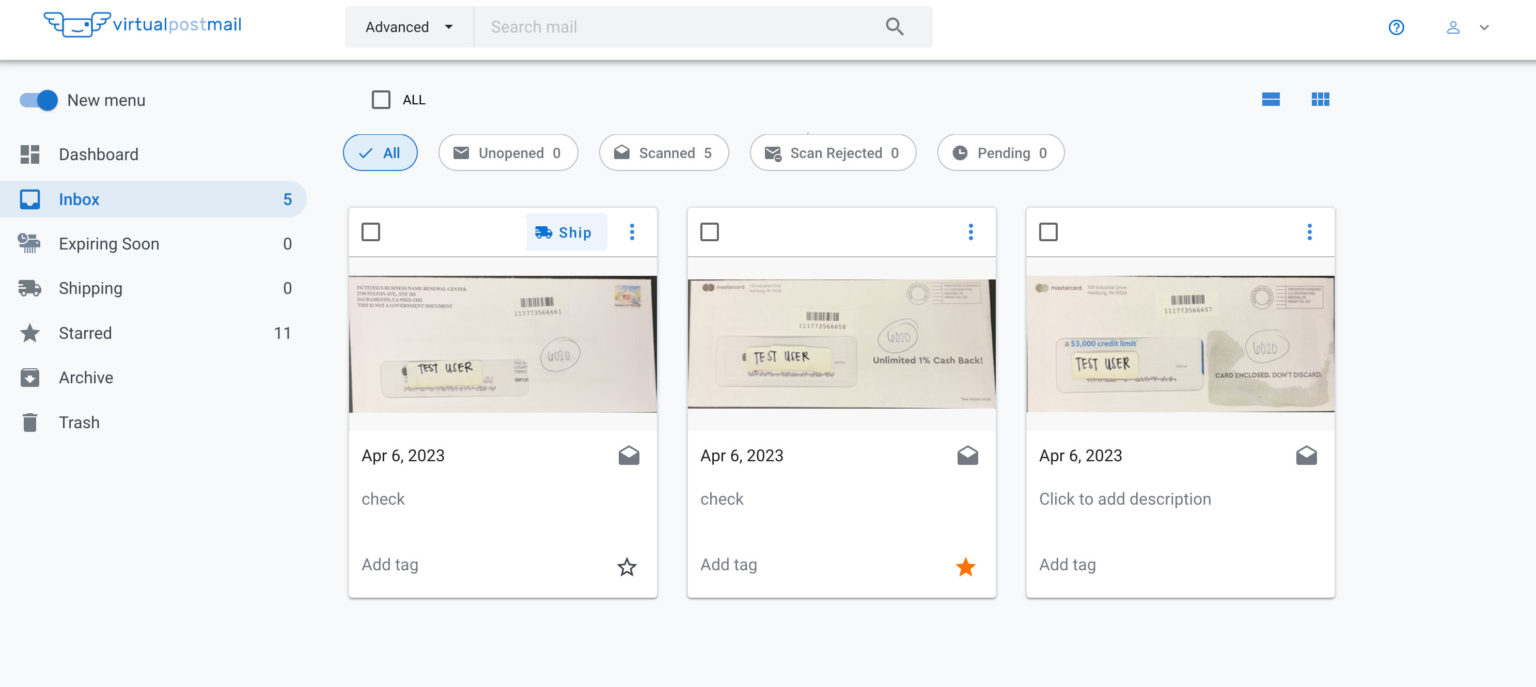Switch to the Scanned filter tab

tap(663, 152)
